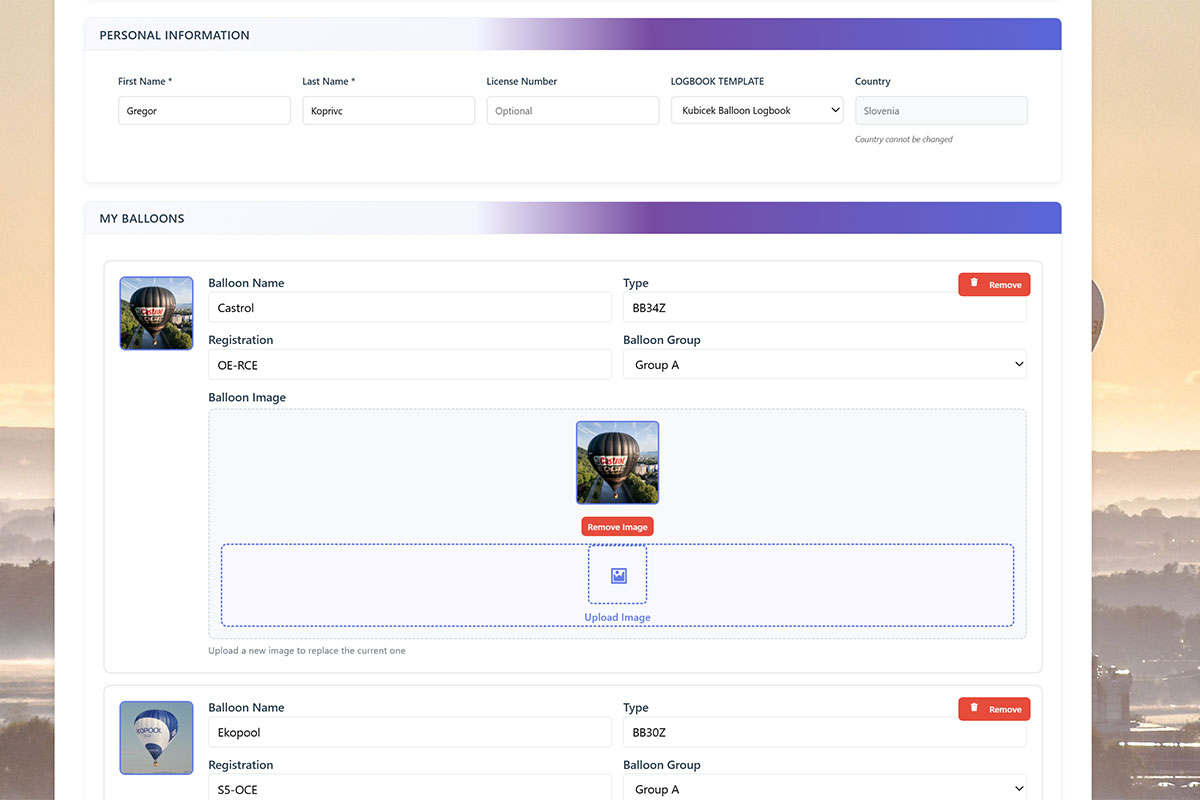This screenshot has width=1200, height=800.
Task: Click the License Number optional field
Action: (572, 111)
